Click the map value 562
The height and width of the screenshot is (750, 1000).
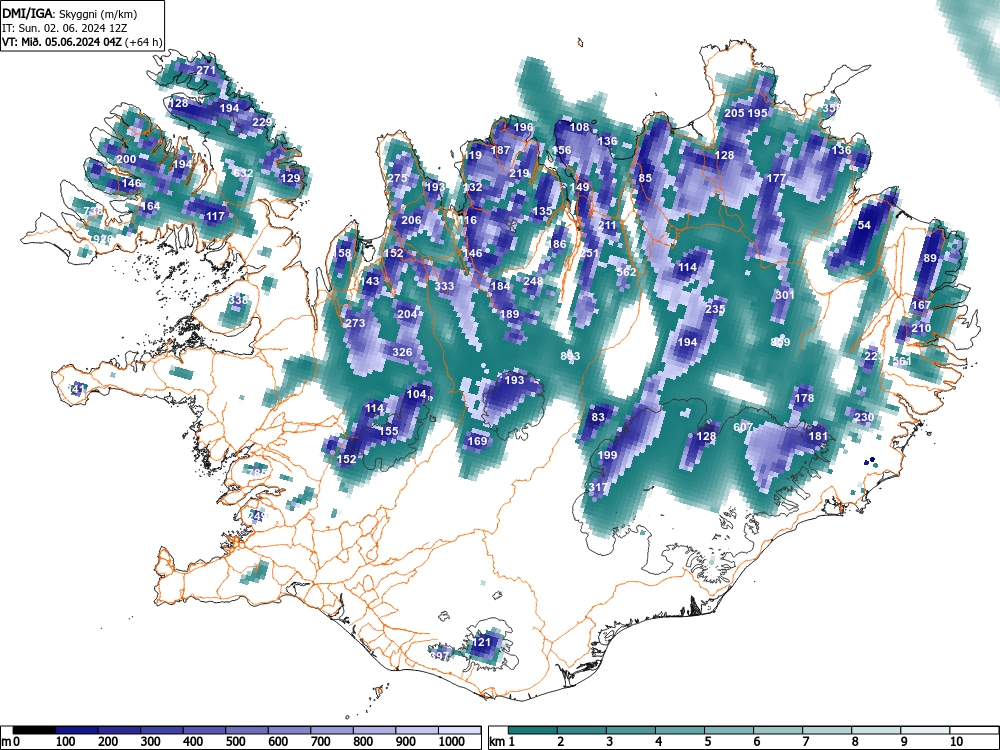pyautogui.click(x=626, y=271)
